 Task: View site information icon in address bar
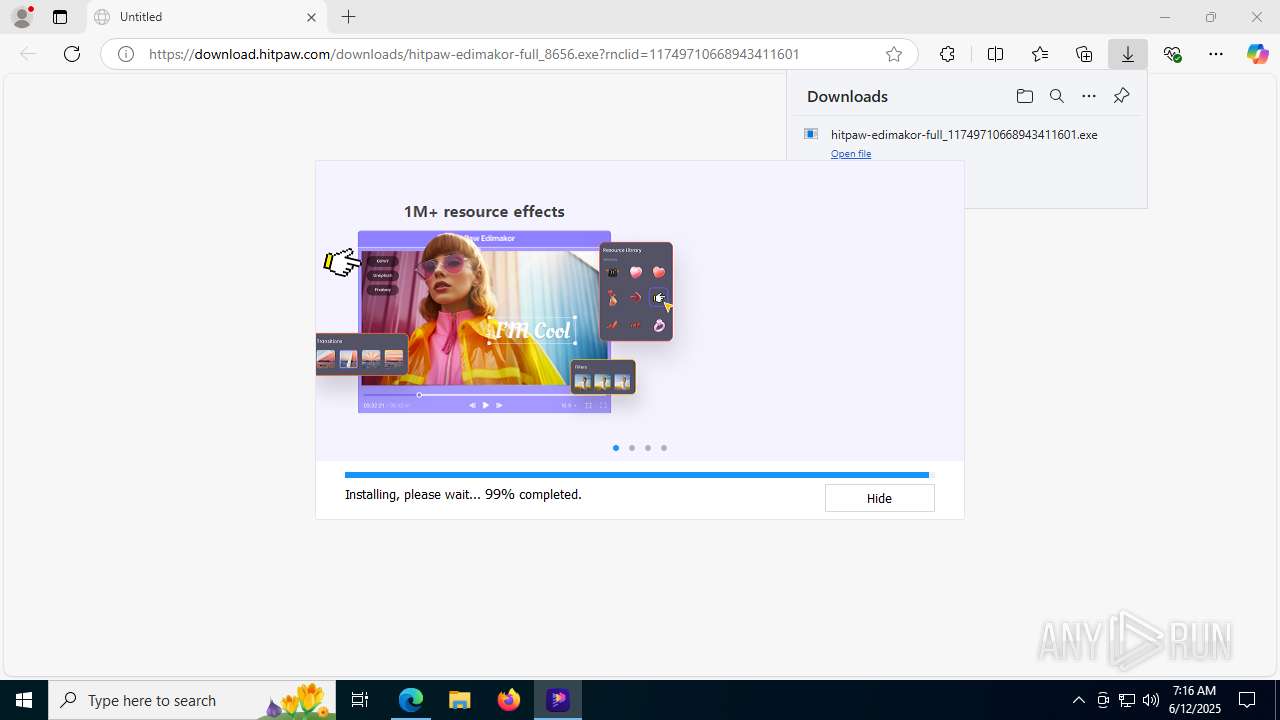(x=126, y=54)
